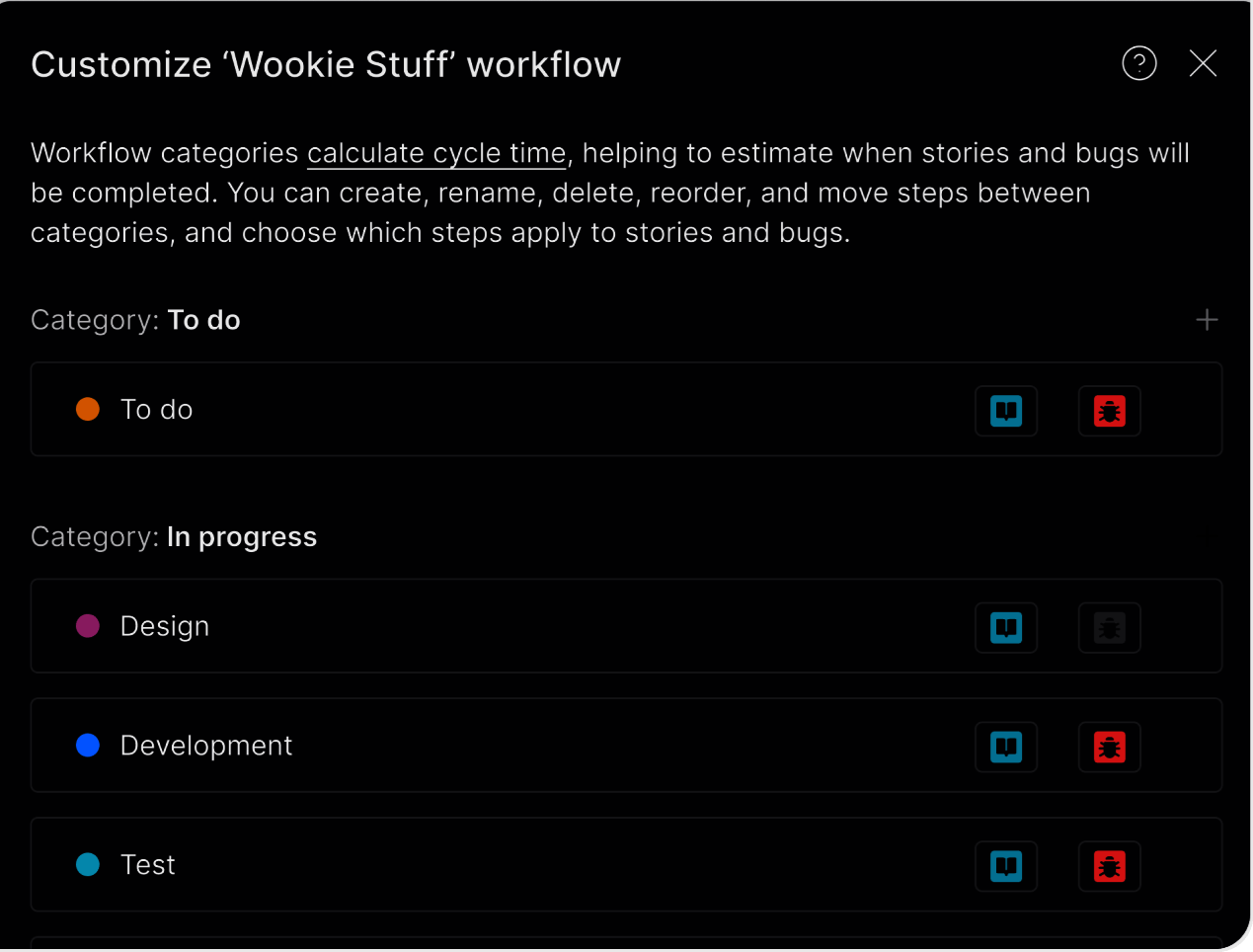Toggle story type for Design step

(1006, 628)
